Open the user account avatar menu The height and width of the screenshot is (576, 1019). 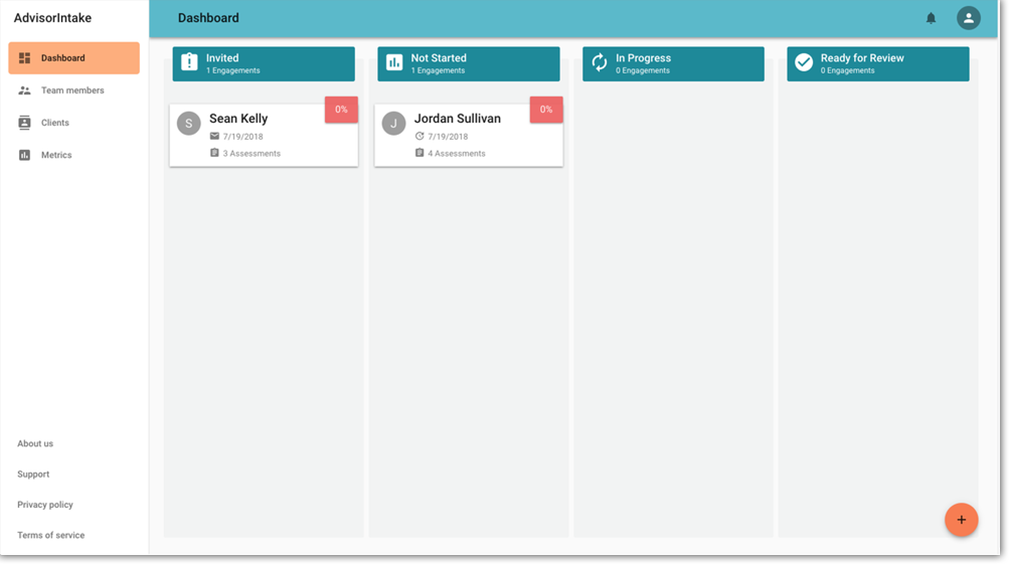pyautogui.click(x=968, y=18)
